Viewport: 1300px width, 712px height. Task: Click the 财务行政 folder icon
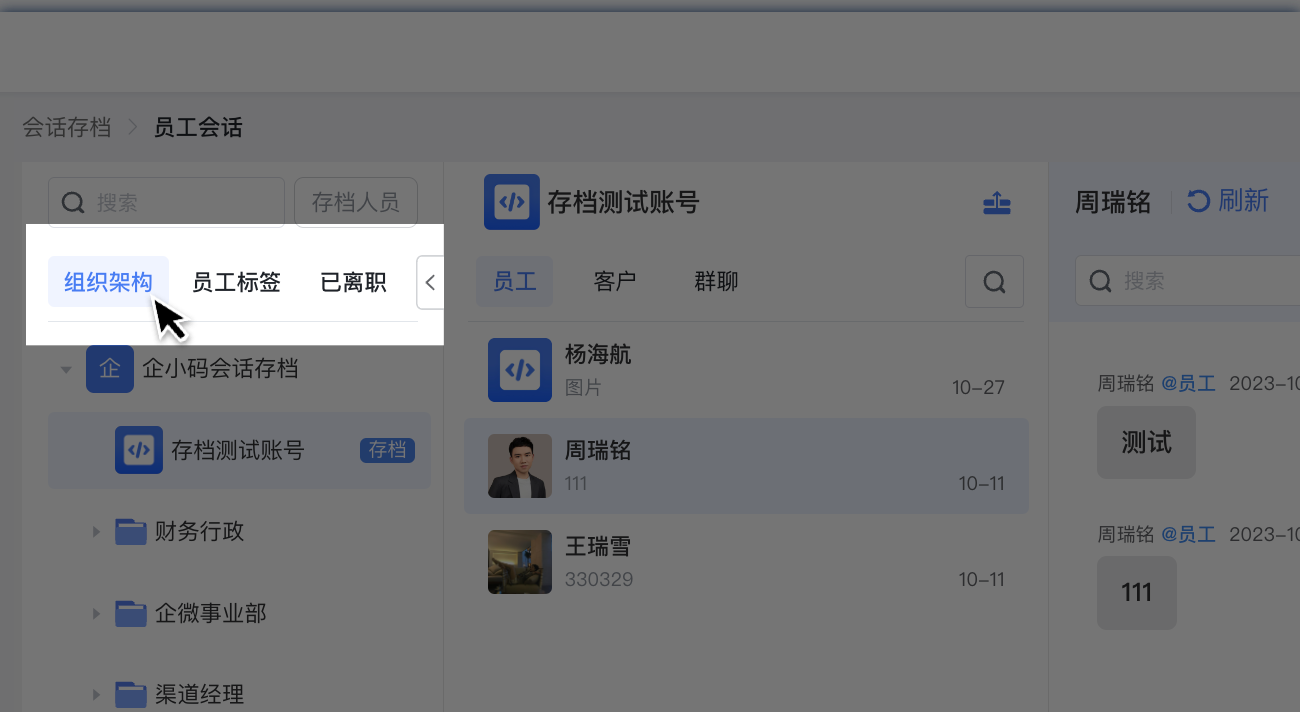(131, 531)
